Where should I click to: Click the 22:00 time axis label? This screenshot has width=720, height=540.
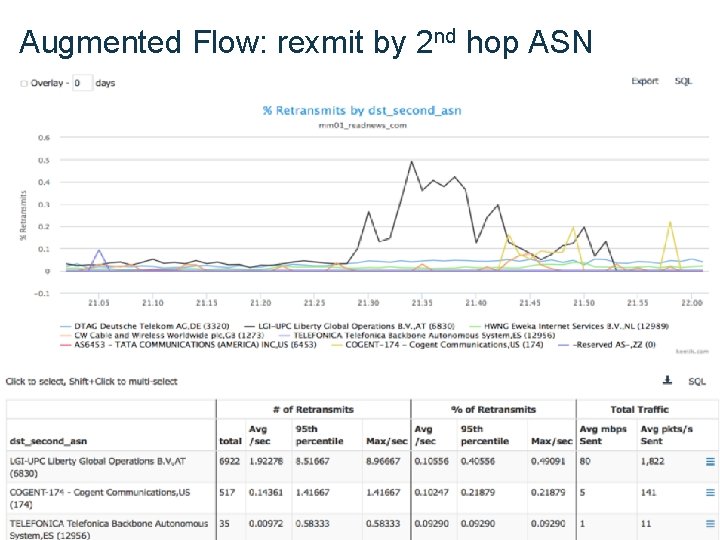692,303
